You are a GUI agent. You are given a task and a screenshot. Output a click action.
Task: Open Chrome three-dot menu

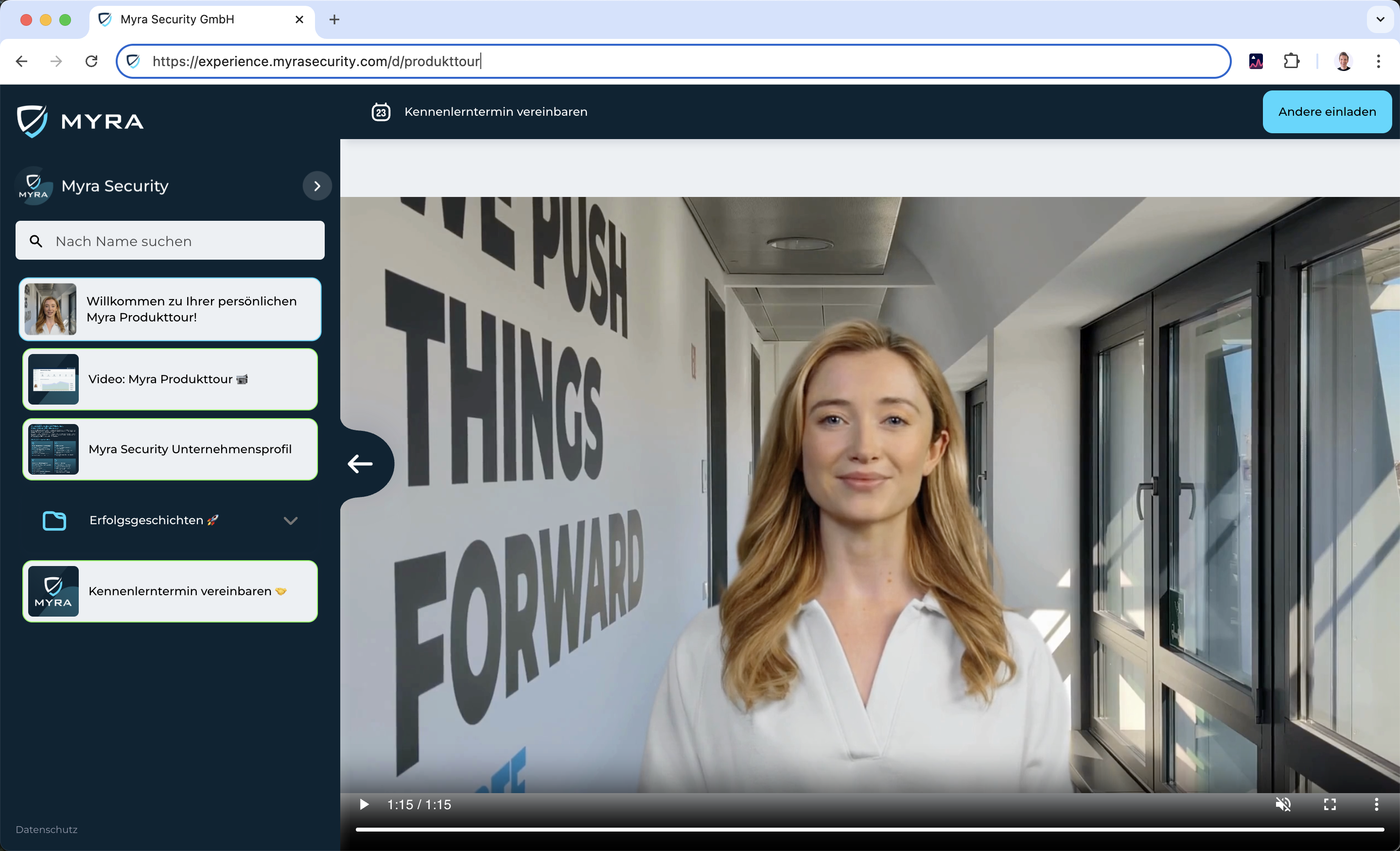point(1379,61)
